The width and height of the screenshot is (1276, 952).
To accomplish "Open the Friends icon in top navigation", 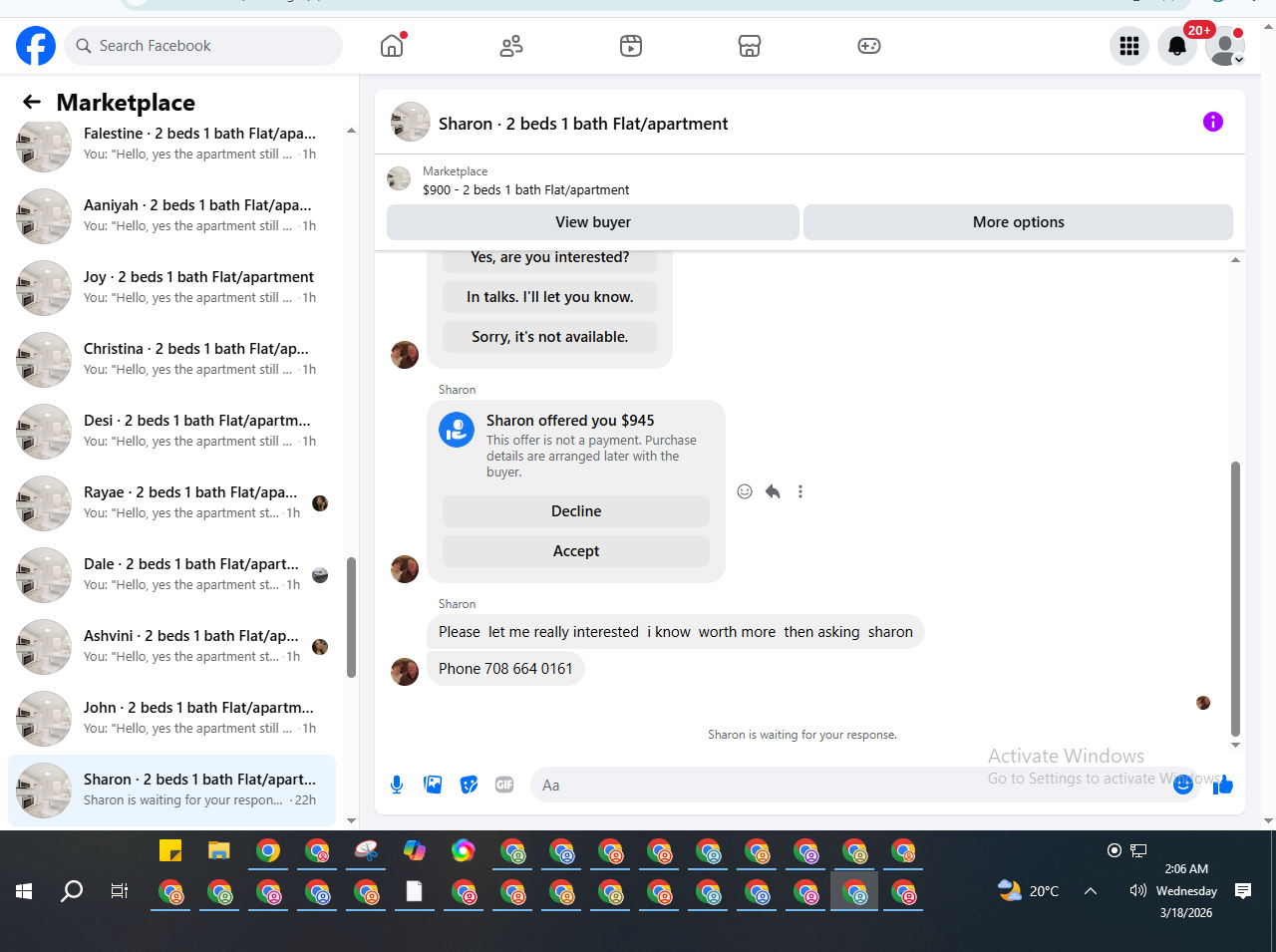I will (x=511, y=46).
